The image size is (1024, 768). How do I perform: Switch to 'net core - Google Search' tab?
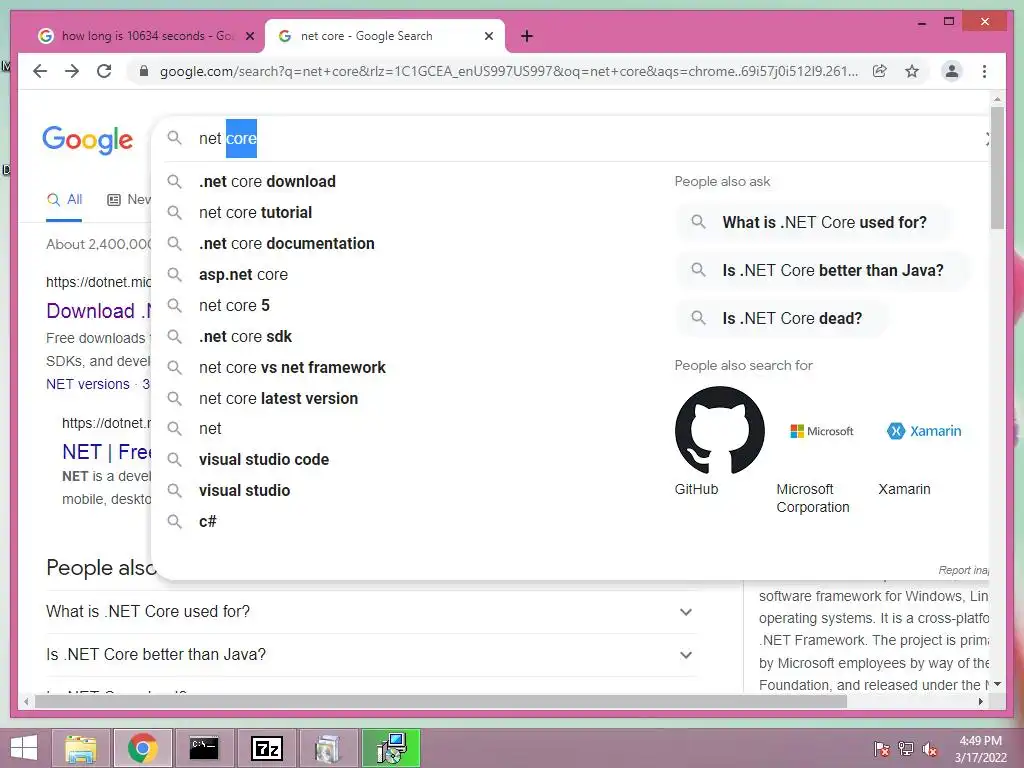(x=385, y=37)
